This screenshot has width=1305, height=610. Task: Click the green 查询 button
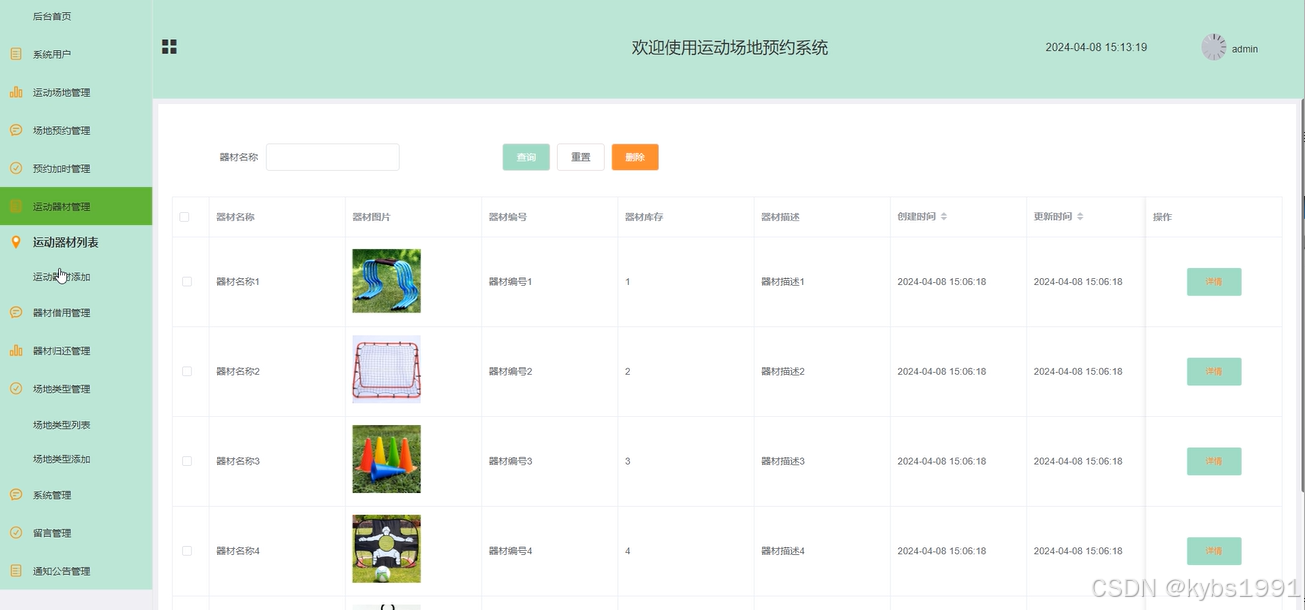[x=526, y=157]
